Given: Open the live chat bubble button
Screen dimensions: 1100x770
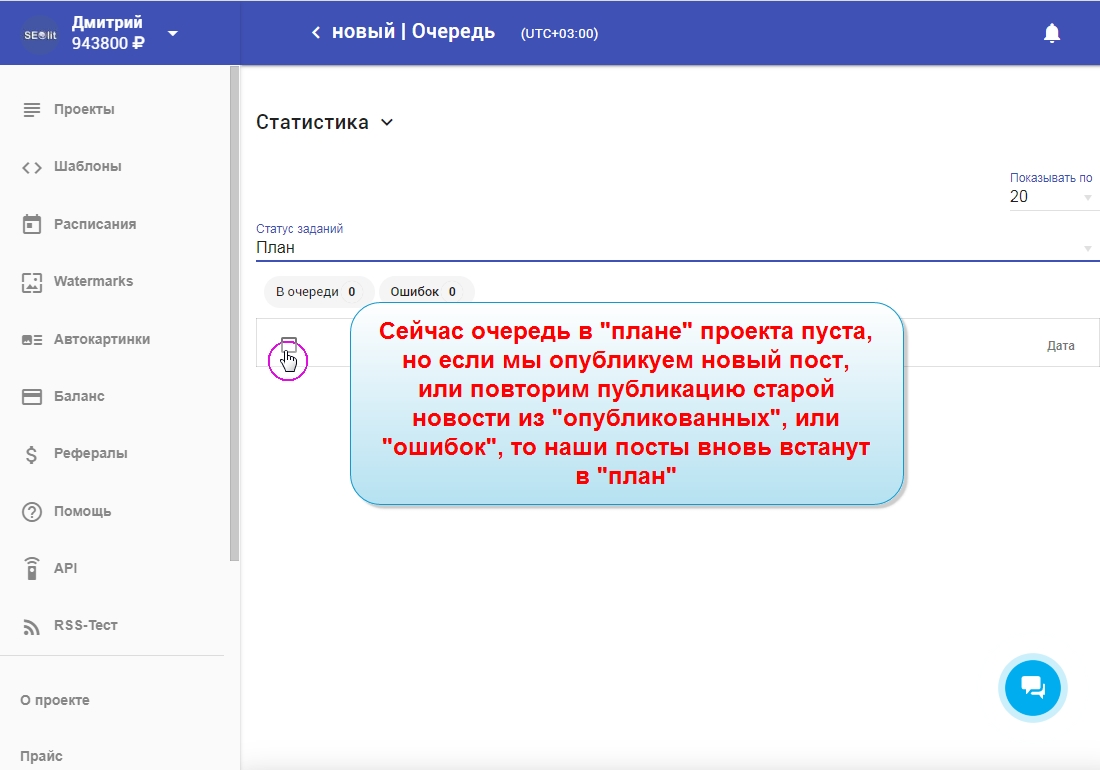Looking at the screenshot, I should coord(1033,687).
